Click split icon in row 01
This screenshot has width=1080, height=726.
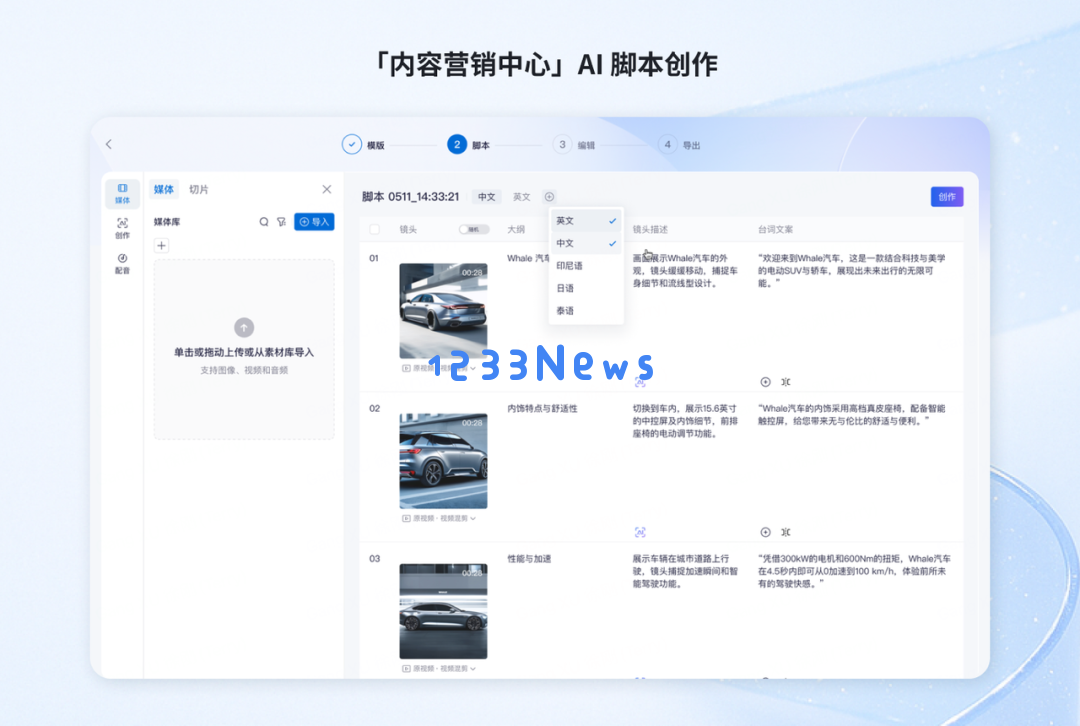(x=786, y=382)
